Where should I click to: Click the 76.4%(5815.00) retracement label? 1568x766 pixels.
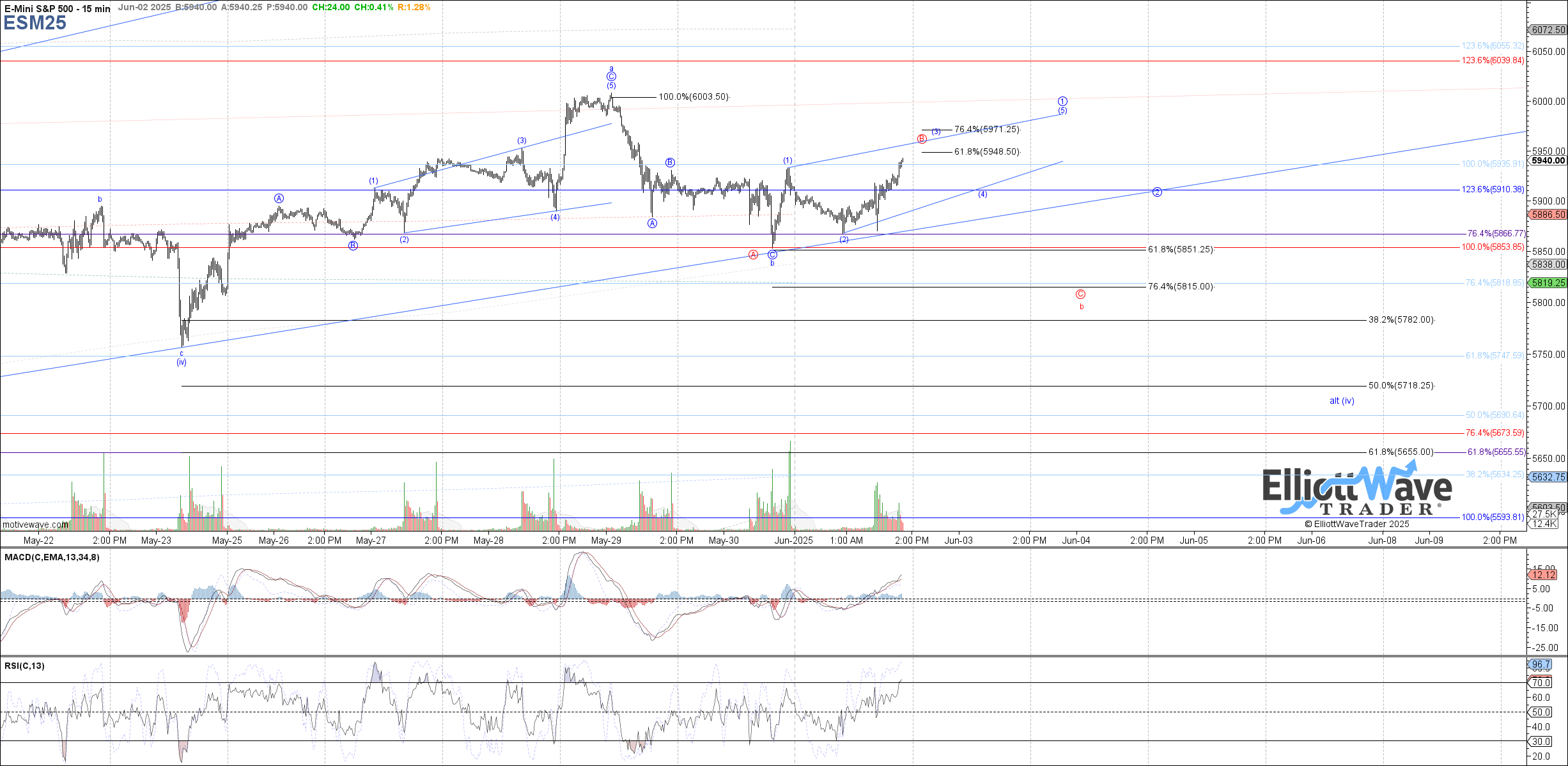[1181, 287]
